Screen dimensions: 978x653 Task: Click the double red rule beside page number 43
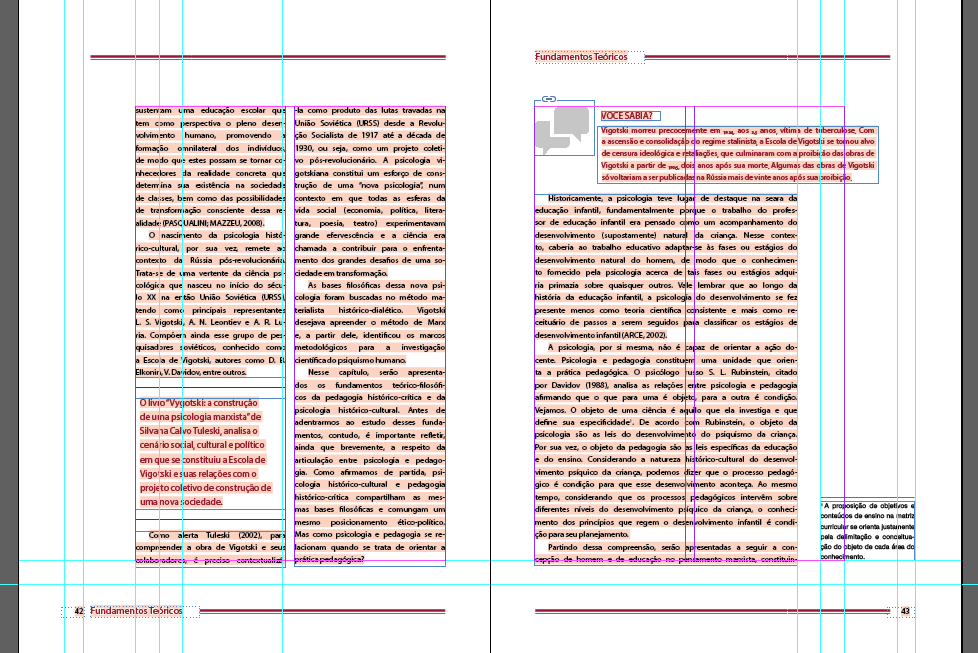pyautogui.click(x=712, y=611)
